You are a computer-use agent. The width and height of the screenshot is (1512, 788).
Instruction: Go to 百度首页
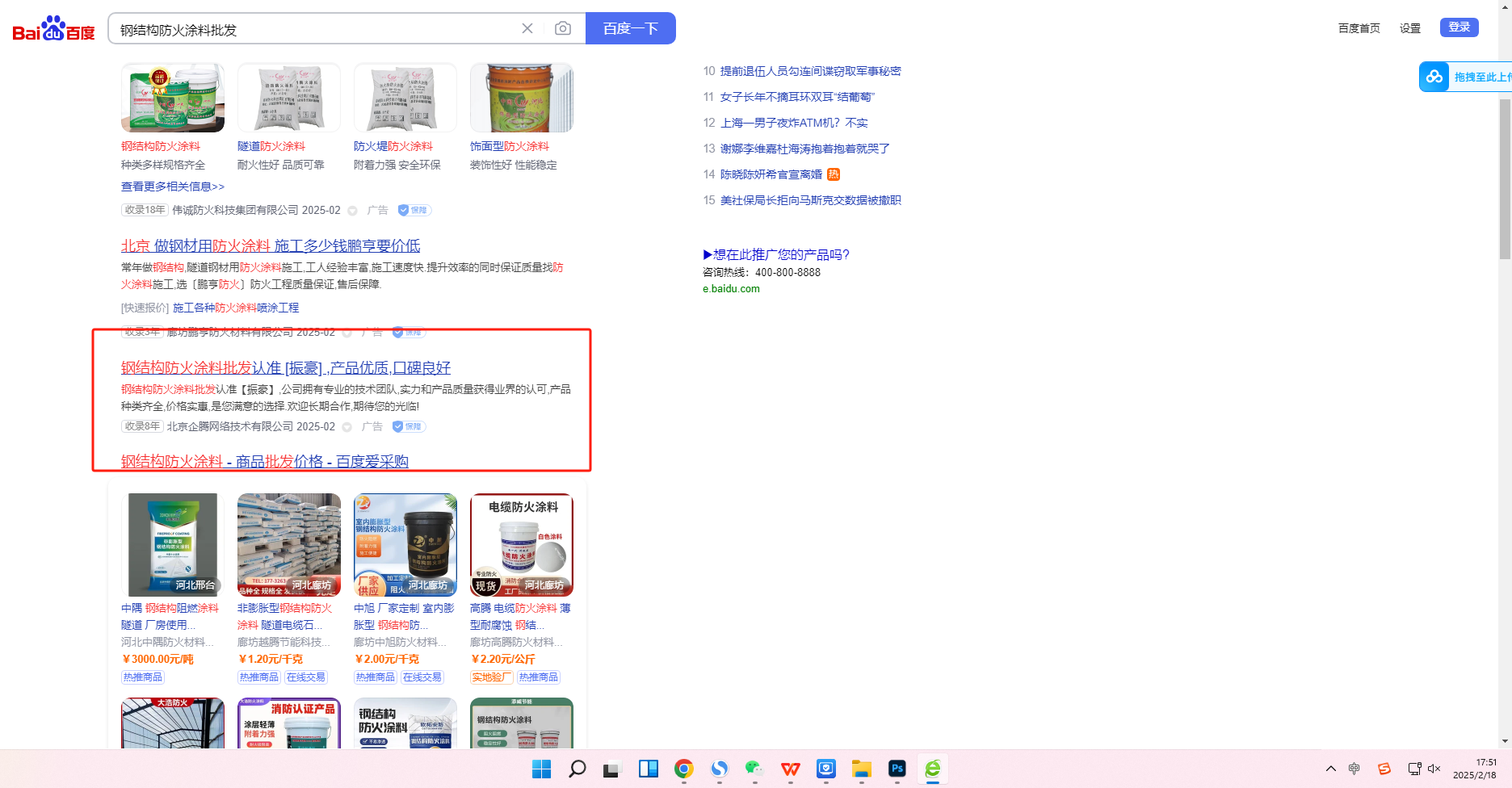pos(1359,28)
